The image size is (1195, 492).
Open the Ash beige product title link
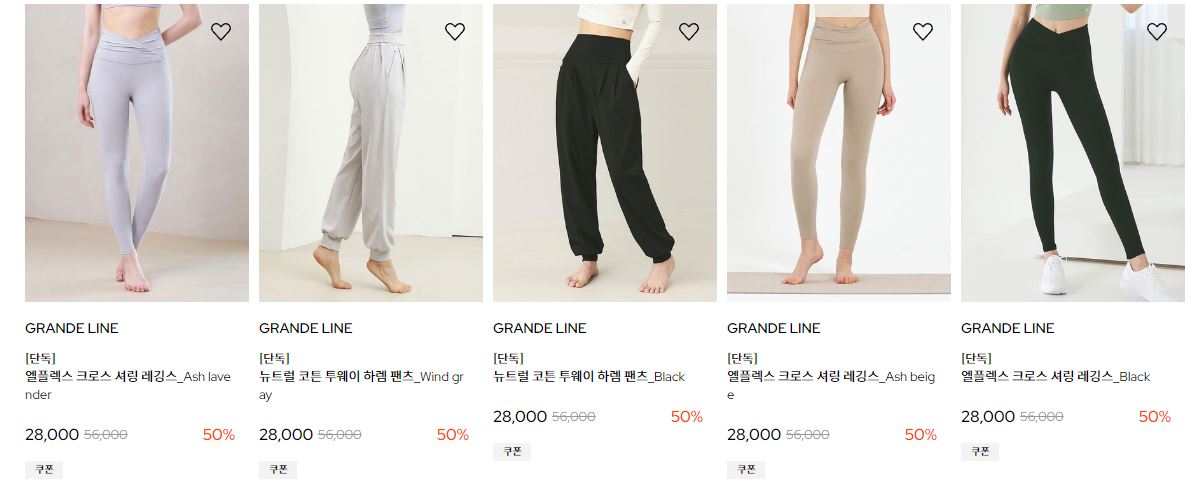click(x=831, y=385)
